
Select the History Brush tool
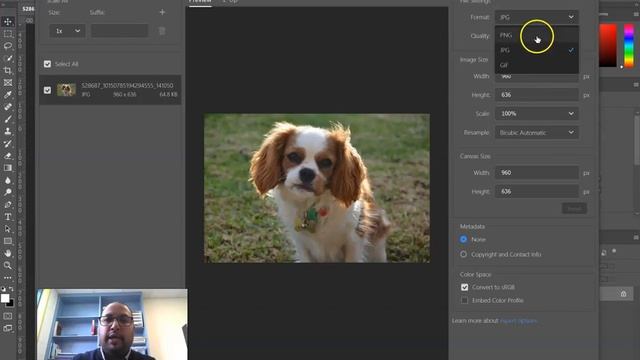point(8,144)
